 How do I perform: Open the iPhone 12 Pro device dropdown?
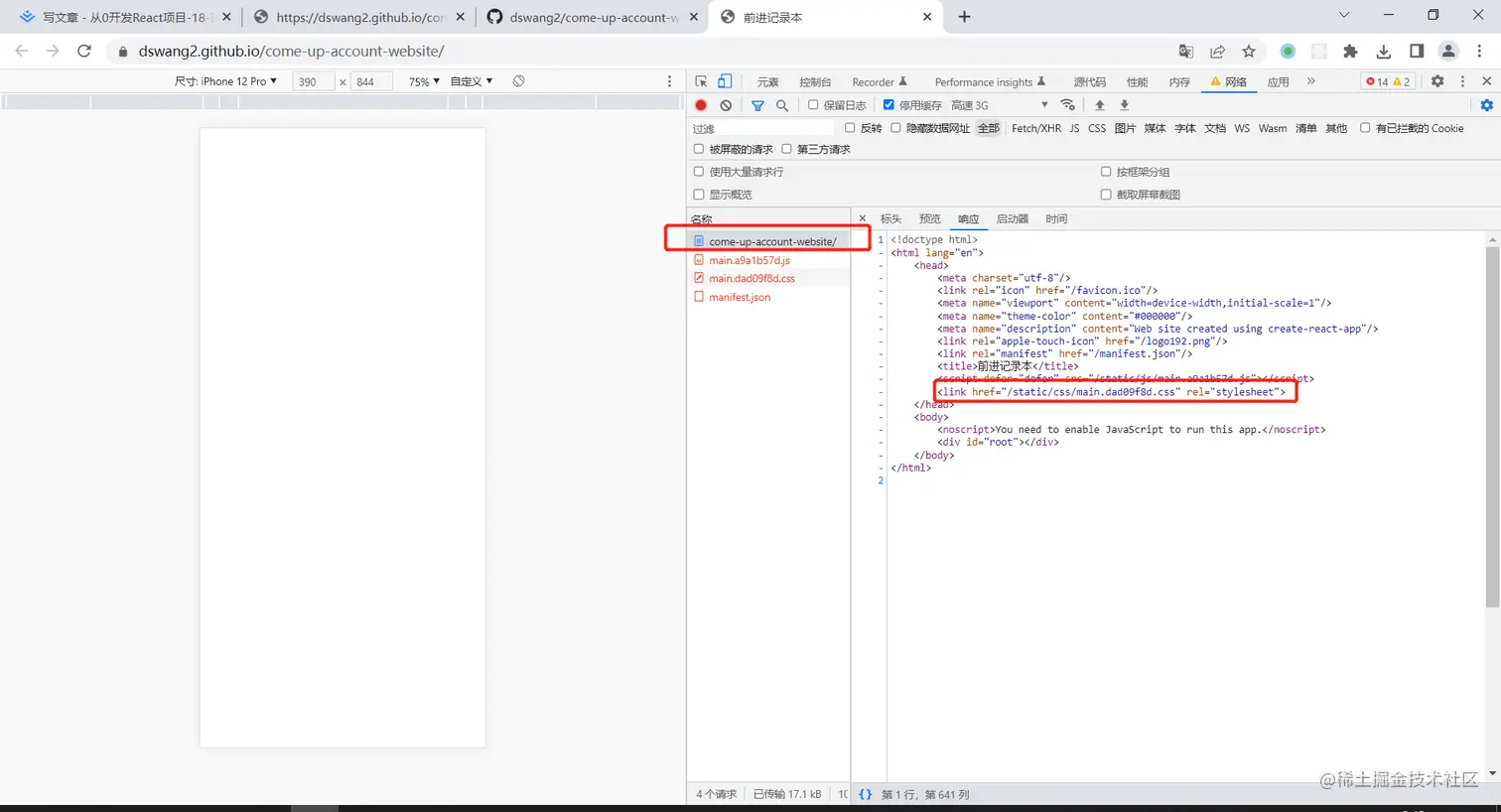[226, 81]
